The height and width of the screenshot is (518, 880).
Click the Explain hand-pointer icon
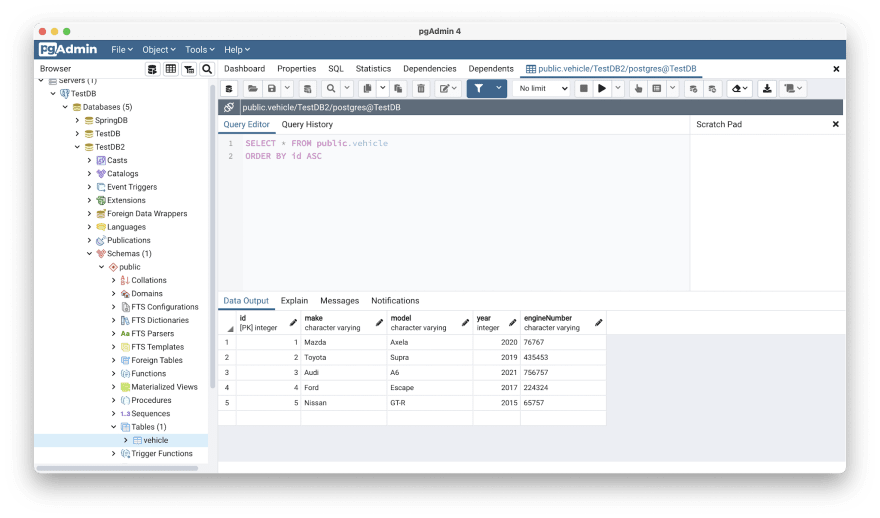638,89
